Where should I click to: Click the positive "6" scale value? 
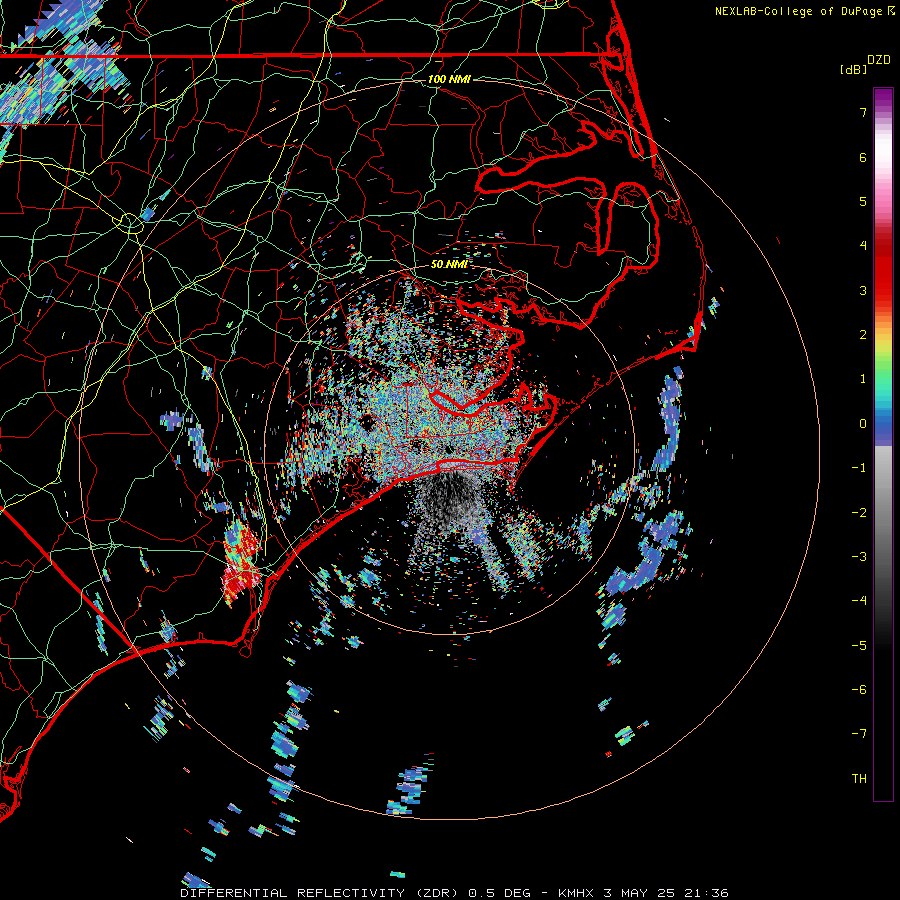[863, 157]
